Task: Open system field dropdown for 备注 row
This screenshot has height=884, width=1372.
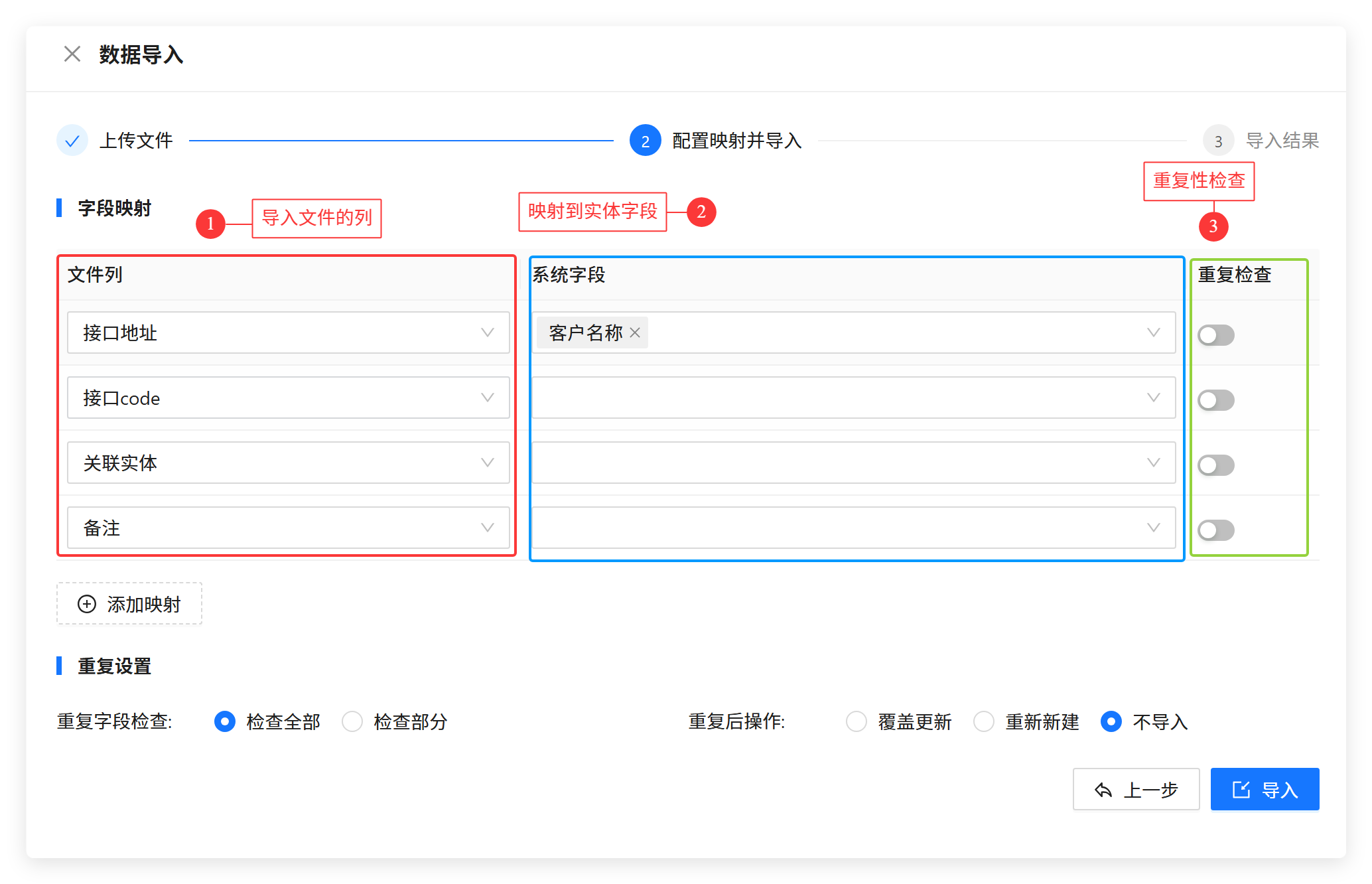Action: 853,528
